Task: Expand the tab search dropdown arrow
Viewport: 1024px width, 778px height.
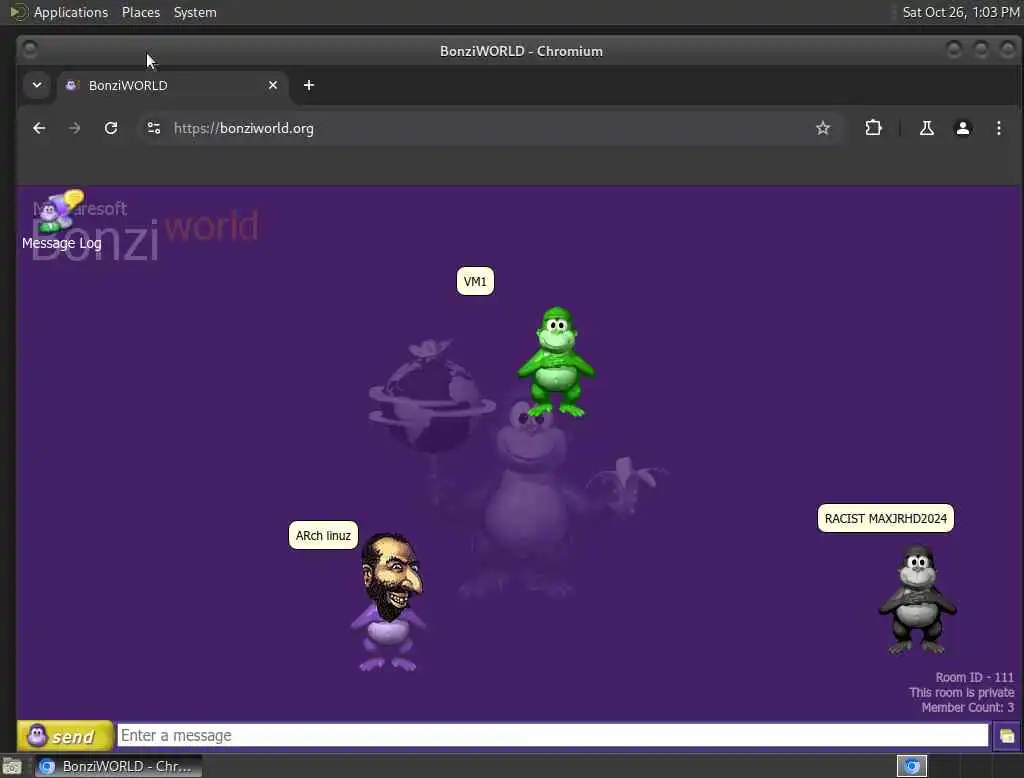Action: [x=37, y=85]
